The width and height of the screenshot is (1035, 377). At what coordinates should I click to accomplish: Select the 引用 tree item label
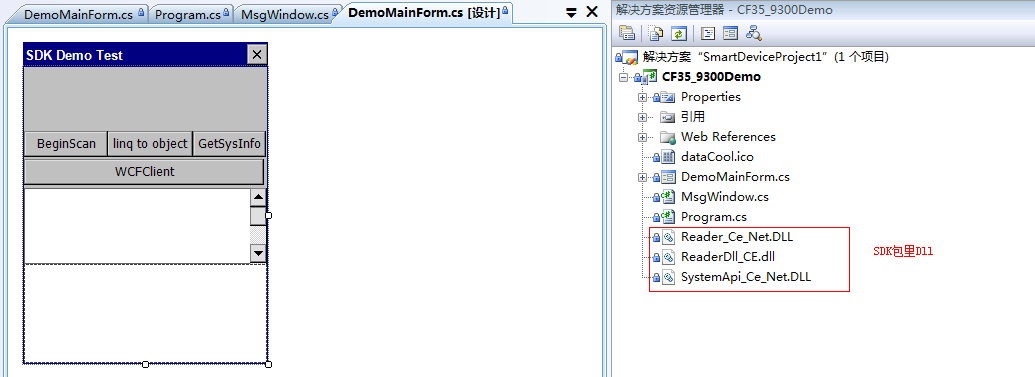point(692,117)
